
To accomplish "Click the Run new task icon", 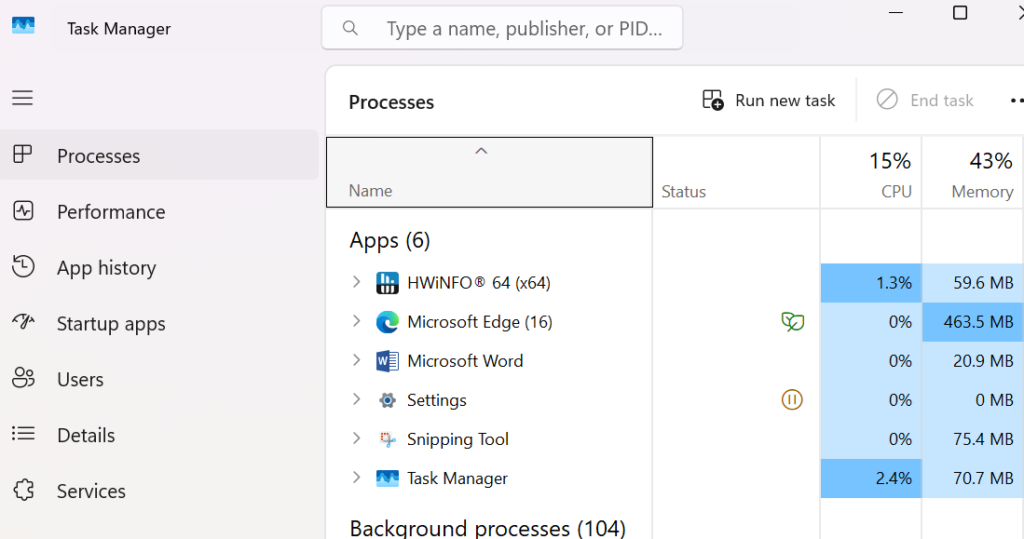I will (x=712, y=100).
